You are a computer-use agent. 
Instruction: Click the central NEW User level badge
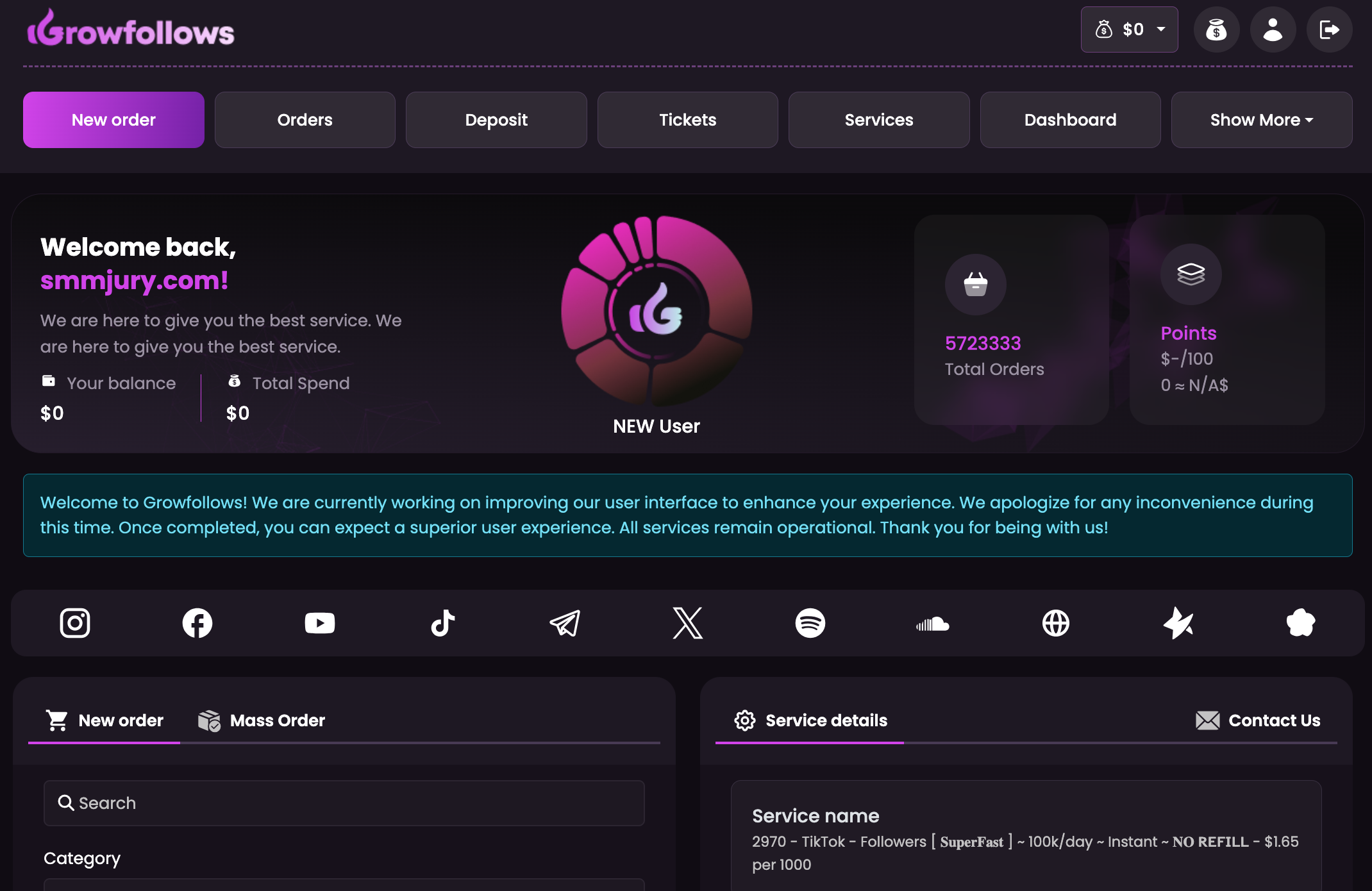657,312
